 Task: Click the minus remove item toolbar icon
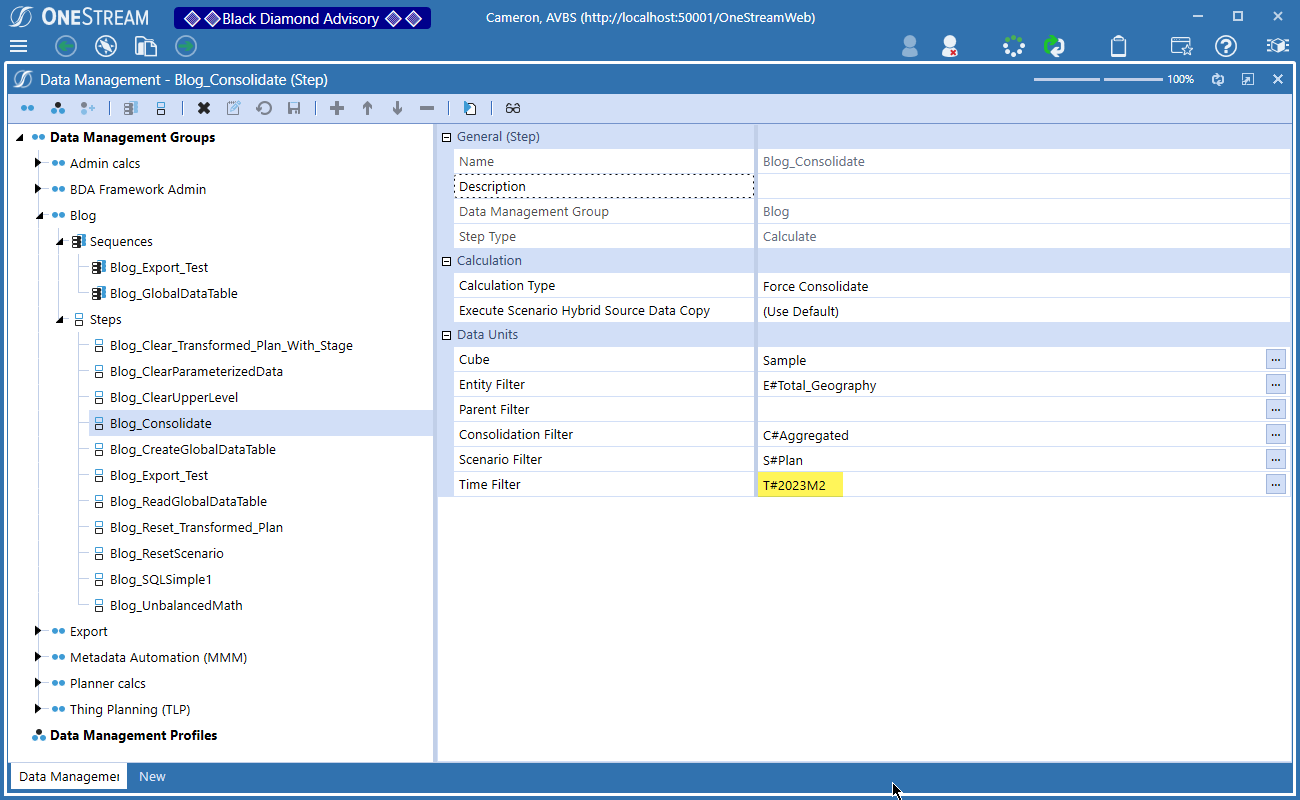click(427, 108)
